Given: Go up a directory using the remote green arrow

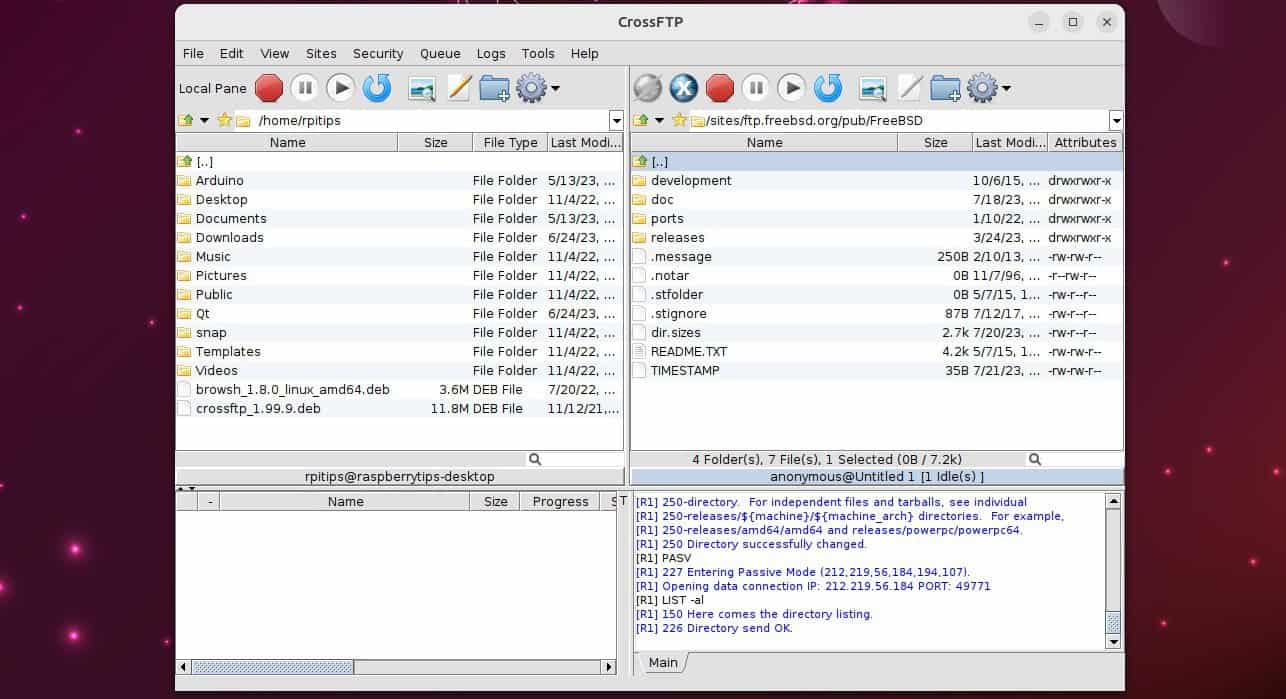Looking at the screenshot, I should [641, 120].
